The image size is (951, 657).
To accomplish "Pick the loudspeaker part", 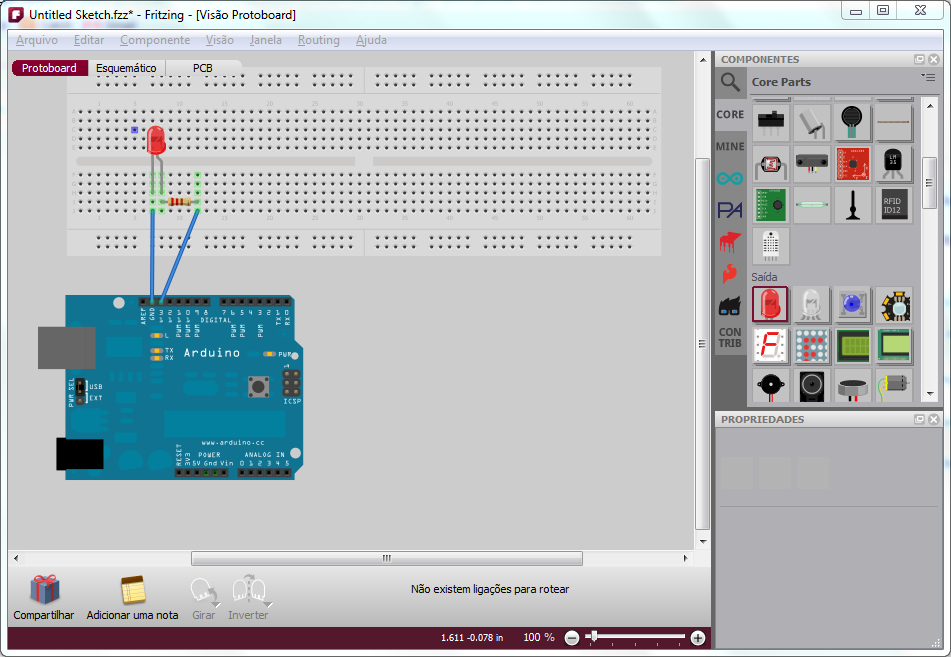I will coord(812,385).
